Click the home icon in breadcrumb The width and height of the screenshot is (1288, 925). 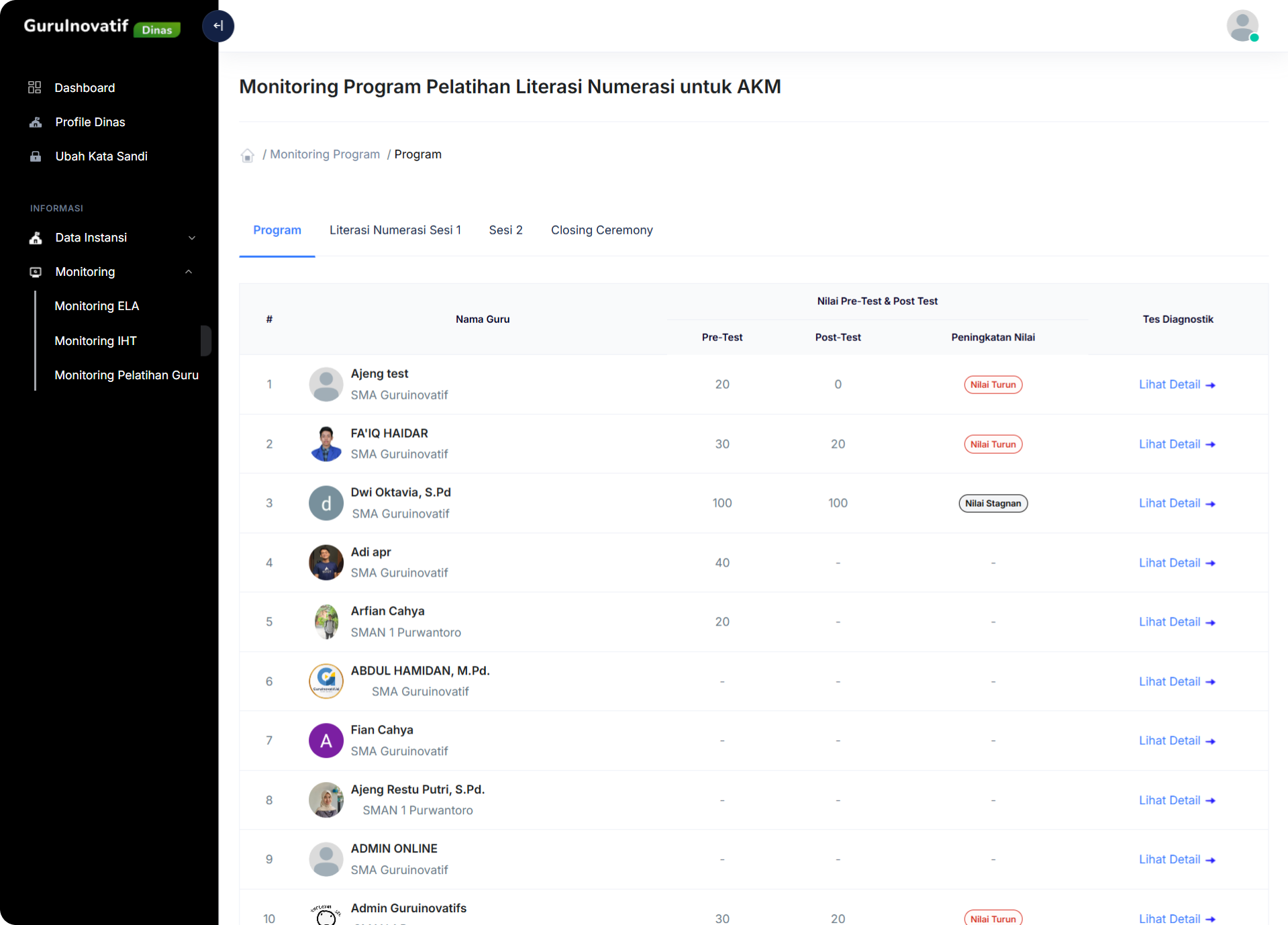point(247,155)
